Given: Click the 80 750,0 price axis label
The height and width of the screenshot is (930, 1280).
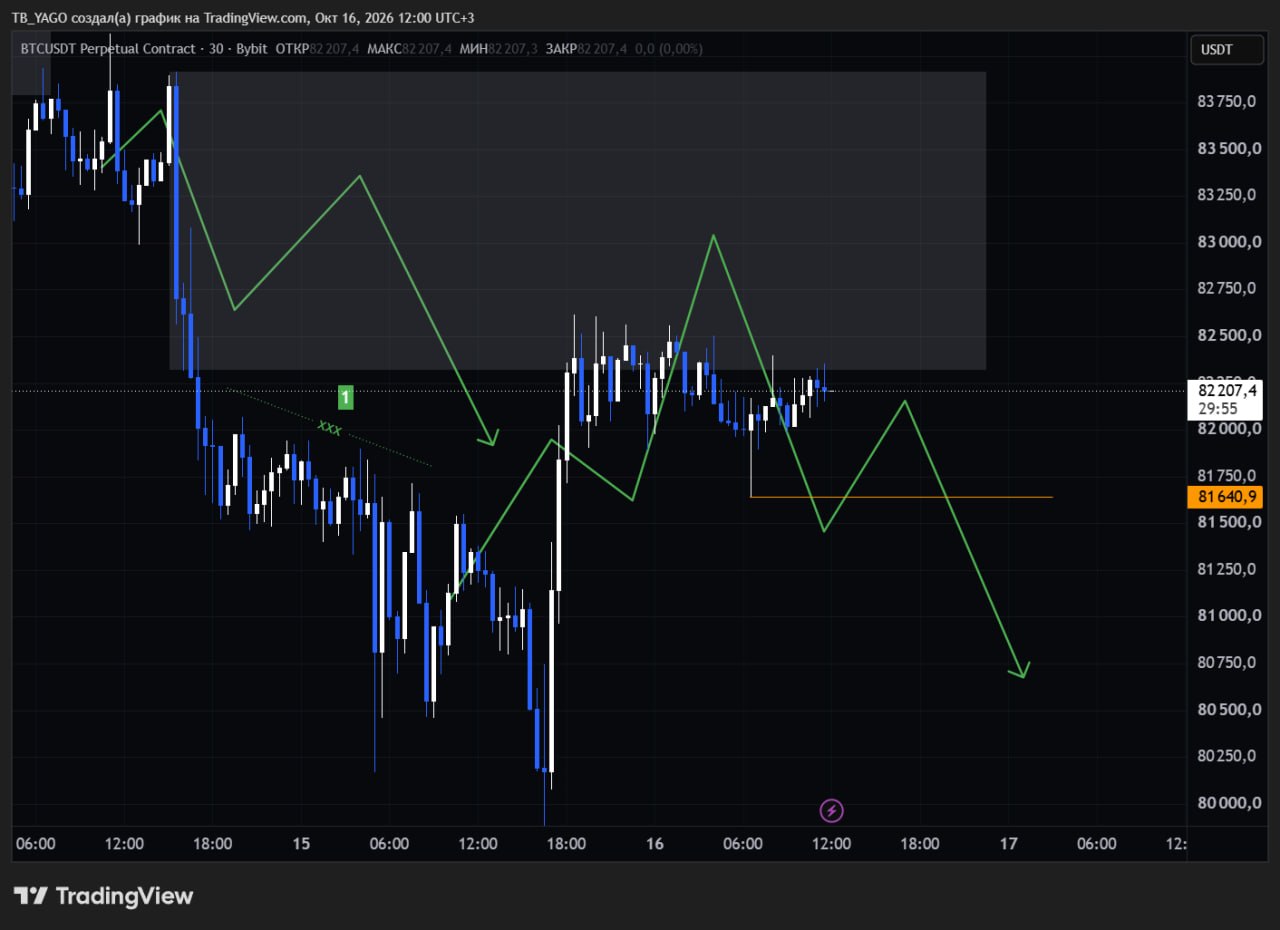Looking at the screenshot, I should tap(1226, 662).
